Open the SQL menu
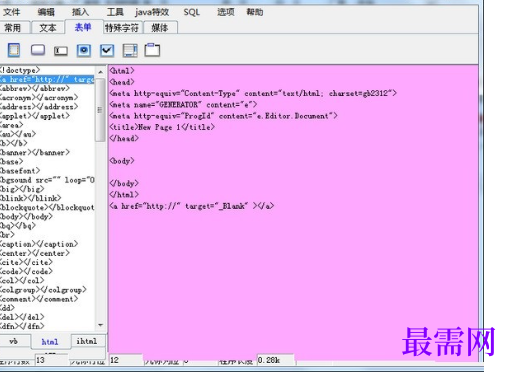 tap(191, 12)
